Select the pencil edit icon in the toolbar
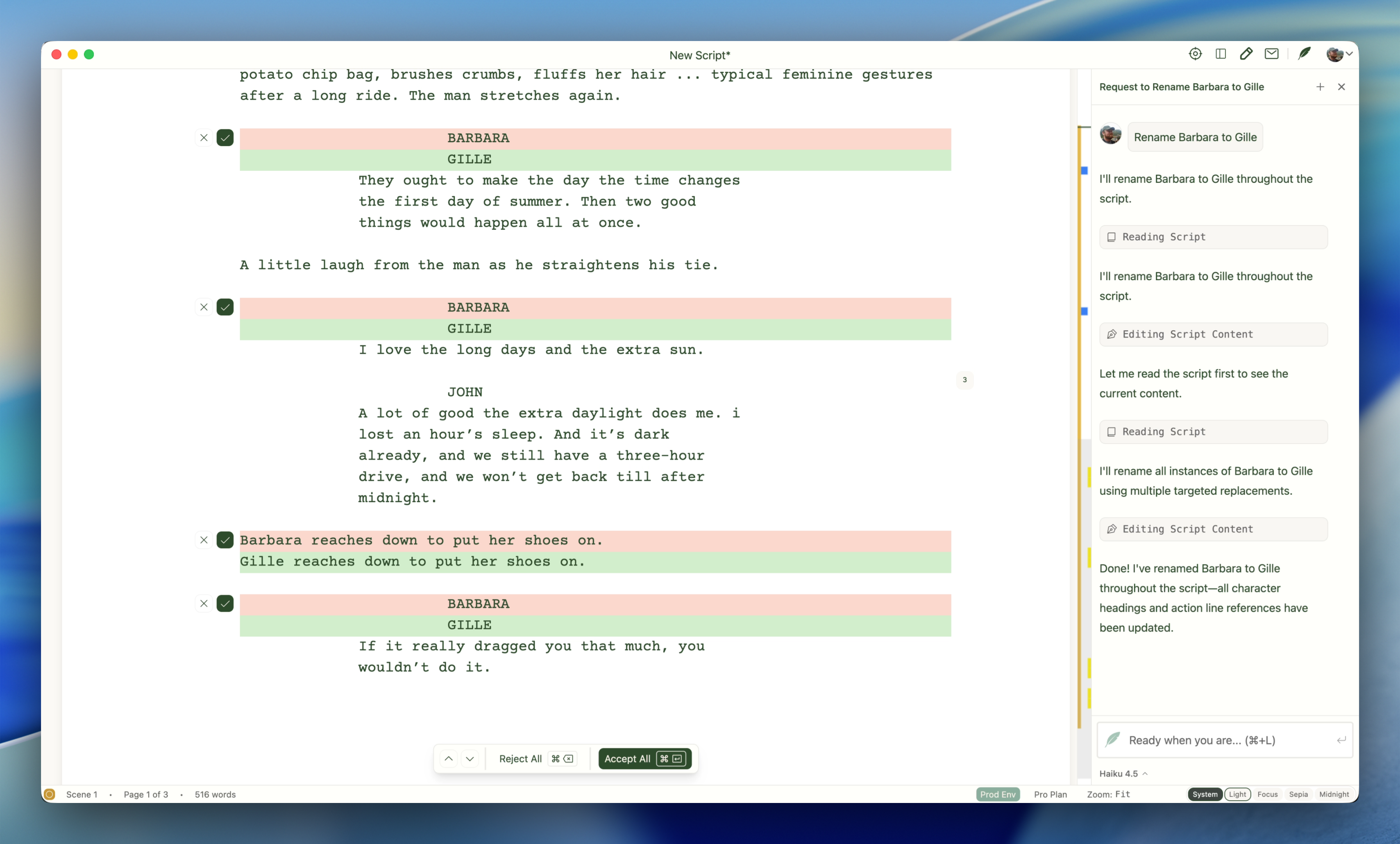The image size is (1400, 844). coord(1246,54)
